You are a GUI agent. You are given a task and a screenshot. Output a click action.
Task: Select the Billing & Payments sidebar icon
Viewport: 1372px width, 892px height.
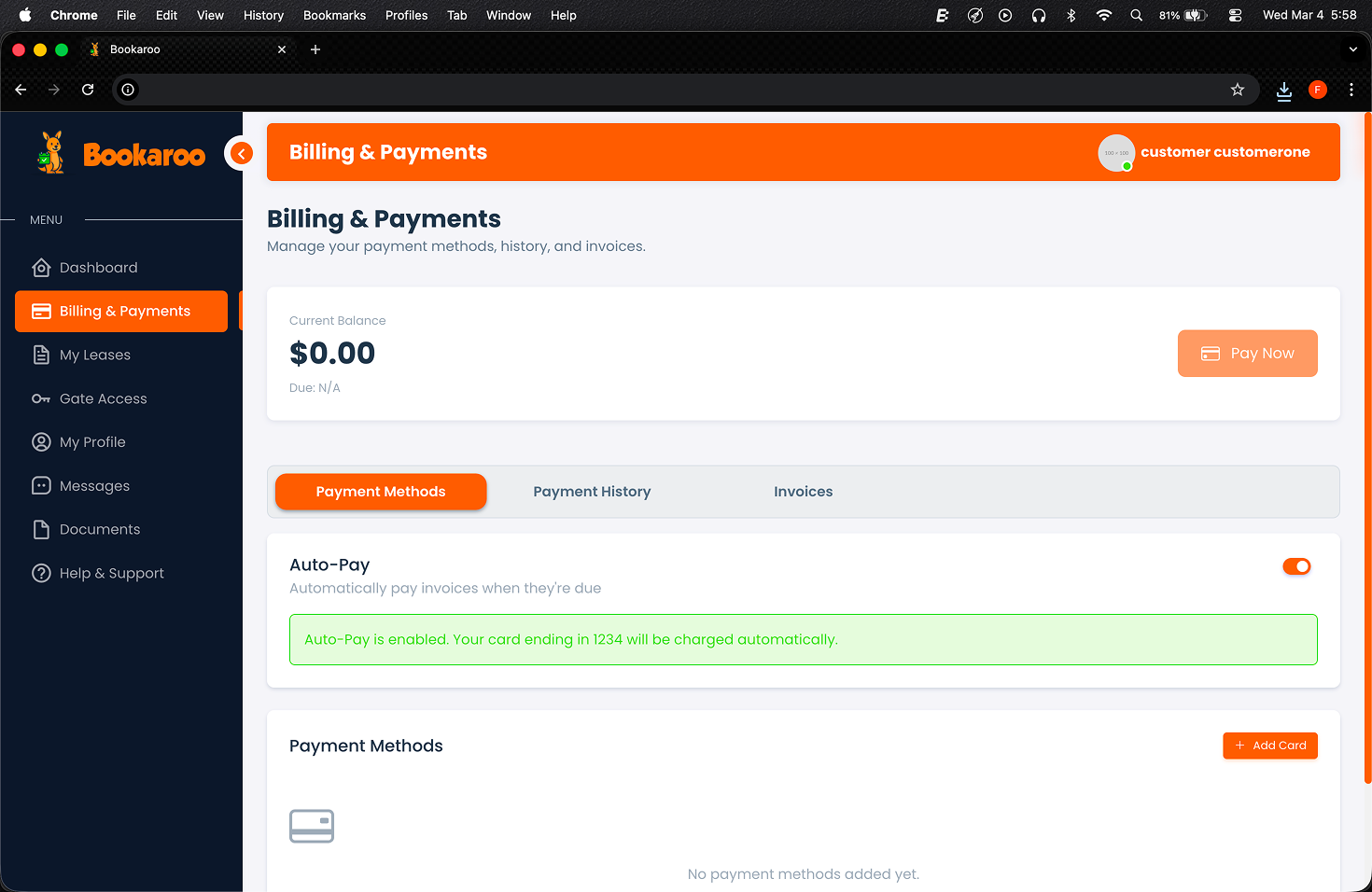coord(42,311)
